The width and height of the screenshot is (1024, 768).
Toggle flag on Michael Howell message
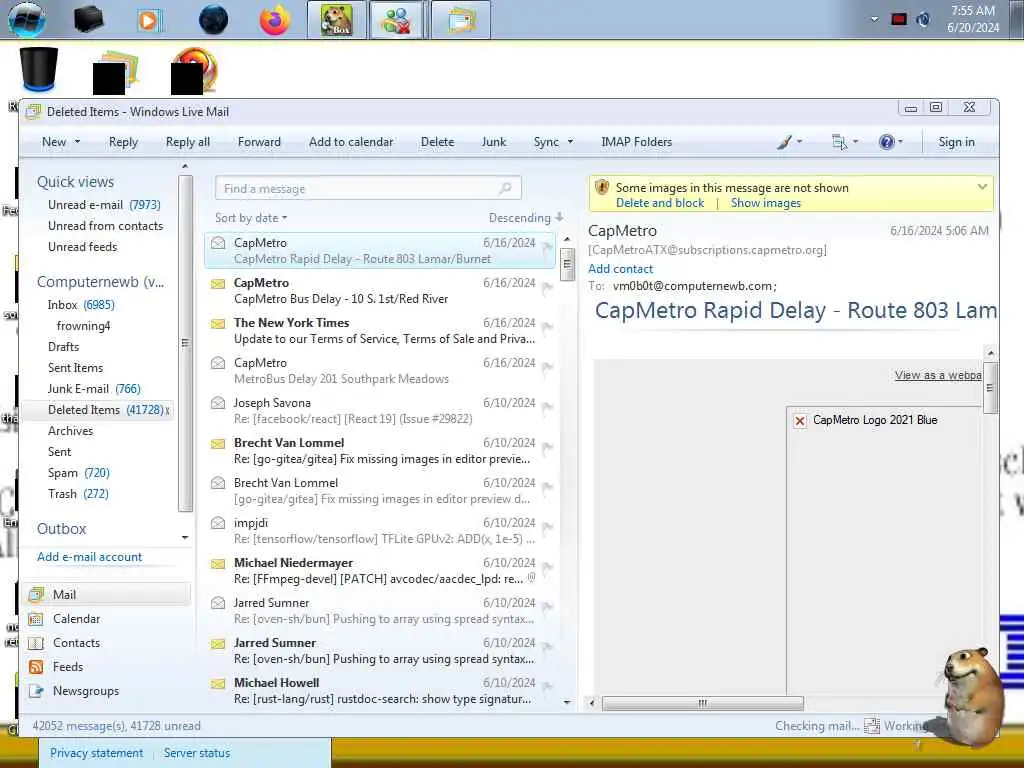[x=547, y=686]
